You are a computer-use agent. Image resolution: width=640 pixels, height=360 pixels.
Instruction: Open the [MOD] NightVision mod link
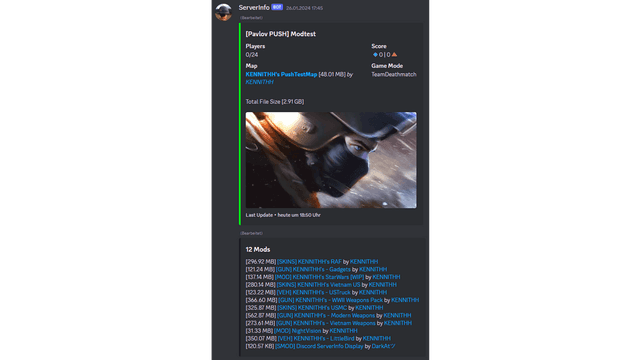point(298,331)
